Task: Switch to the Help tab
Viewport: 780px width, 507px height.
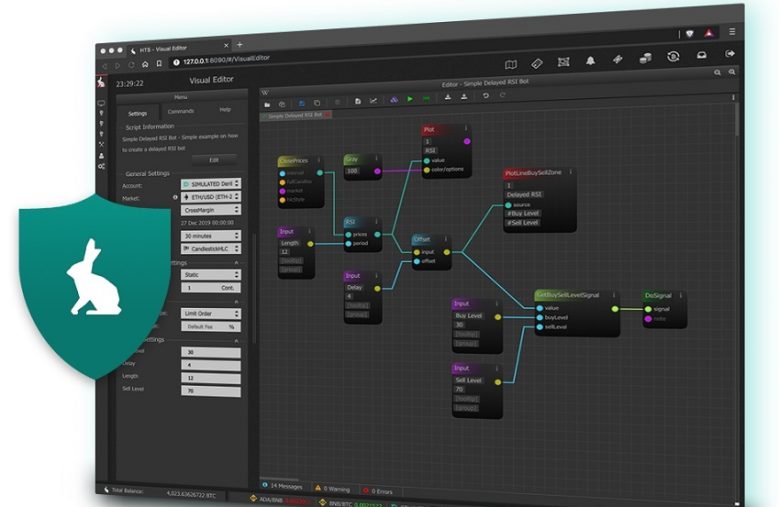Action: pyautogui.click(x=225, y=109)
